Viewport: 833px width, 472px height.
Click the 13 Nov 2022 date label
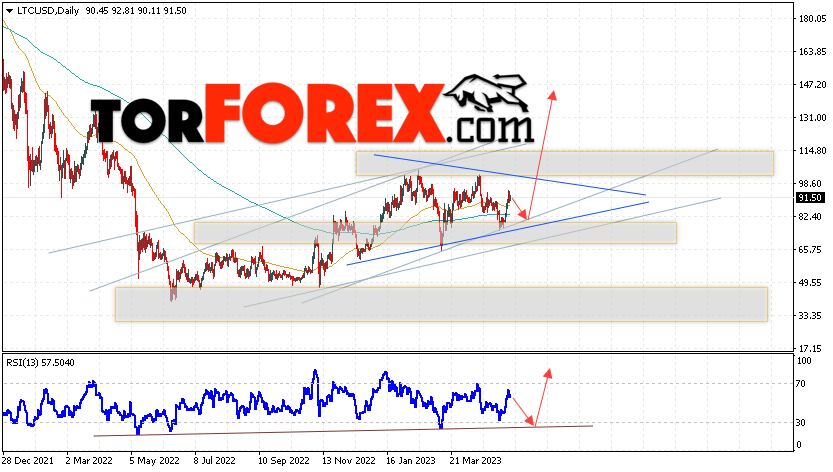tap(348, 460)
